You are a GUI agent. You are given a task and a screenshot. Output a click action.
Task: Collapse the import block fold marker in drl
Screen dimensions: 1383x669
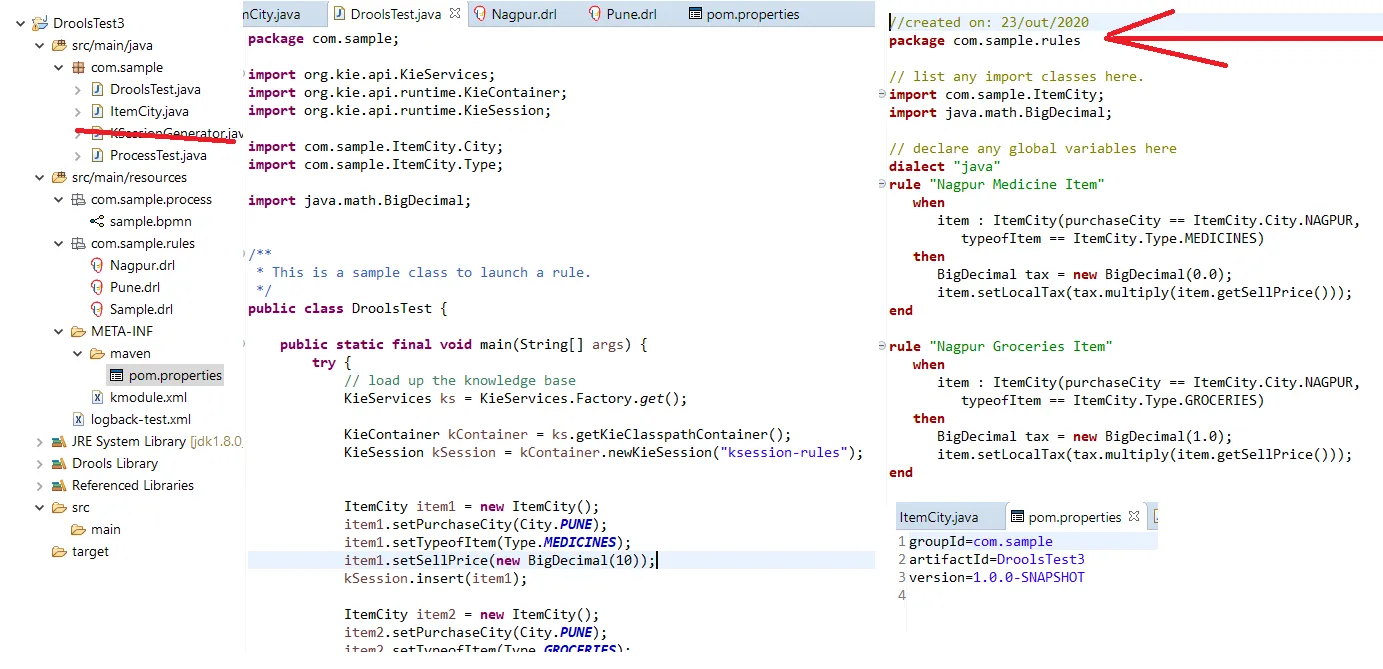click(884, 95)
